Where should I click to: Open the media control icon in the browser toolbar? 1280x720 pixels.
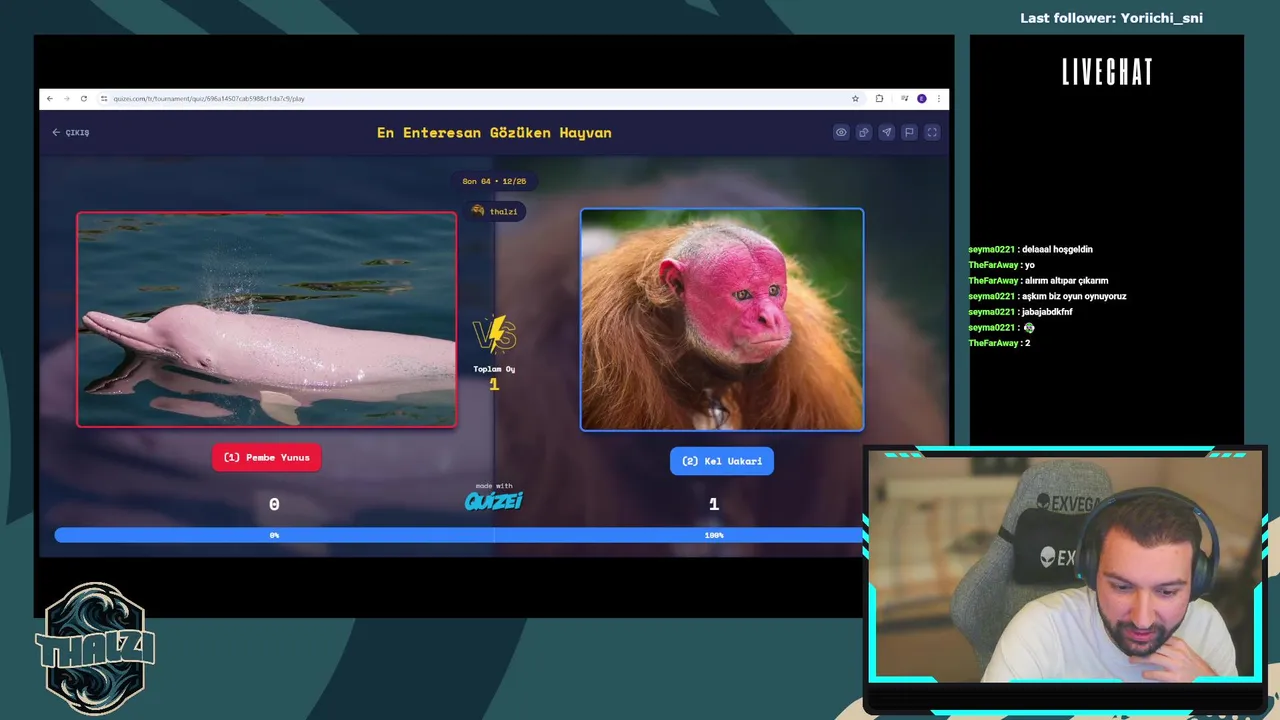[x=905, y=99]
